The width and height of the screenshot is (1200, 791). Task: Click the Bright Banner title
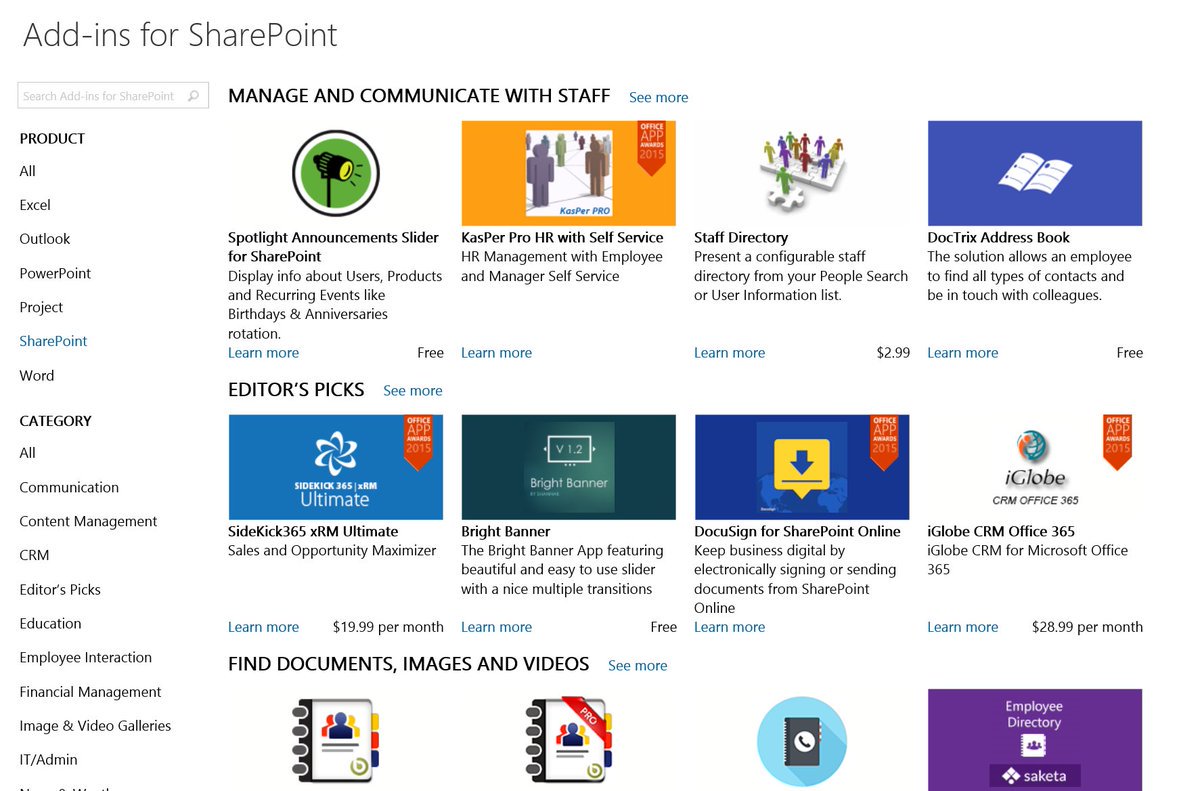[505, 531]
